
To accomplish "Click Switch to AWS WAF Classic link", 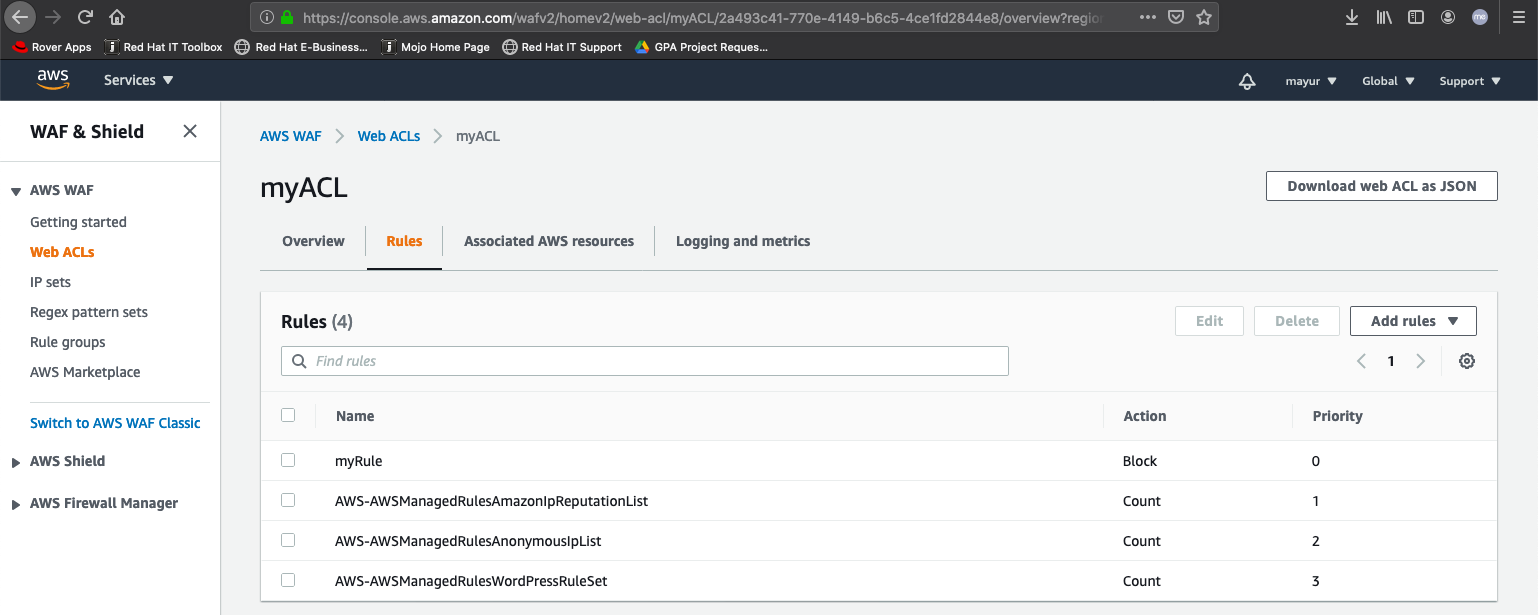I will click(115, 423).
